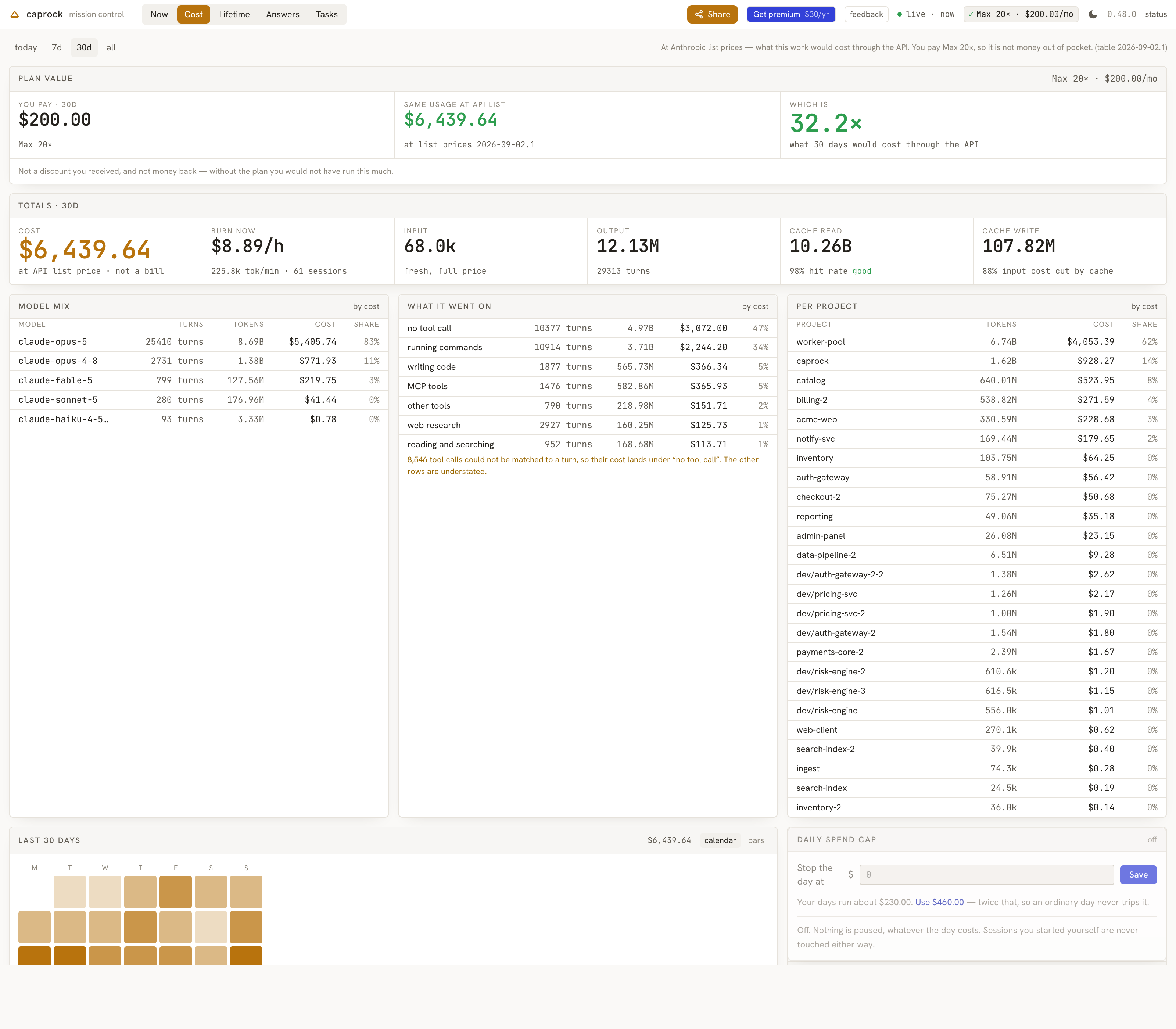Screen dimensions: 1176x1029
Task: Select the 7d time range
Action: tap(57, 48)
